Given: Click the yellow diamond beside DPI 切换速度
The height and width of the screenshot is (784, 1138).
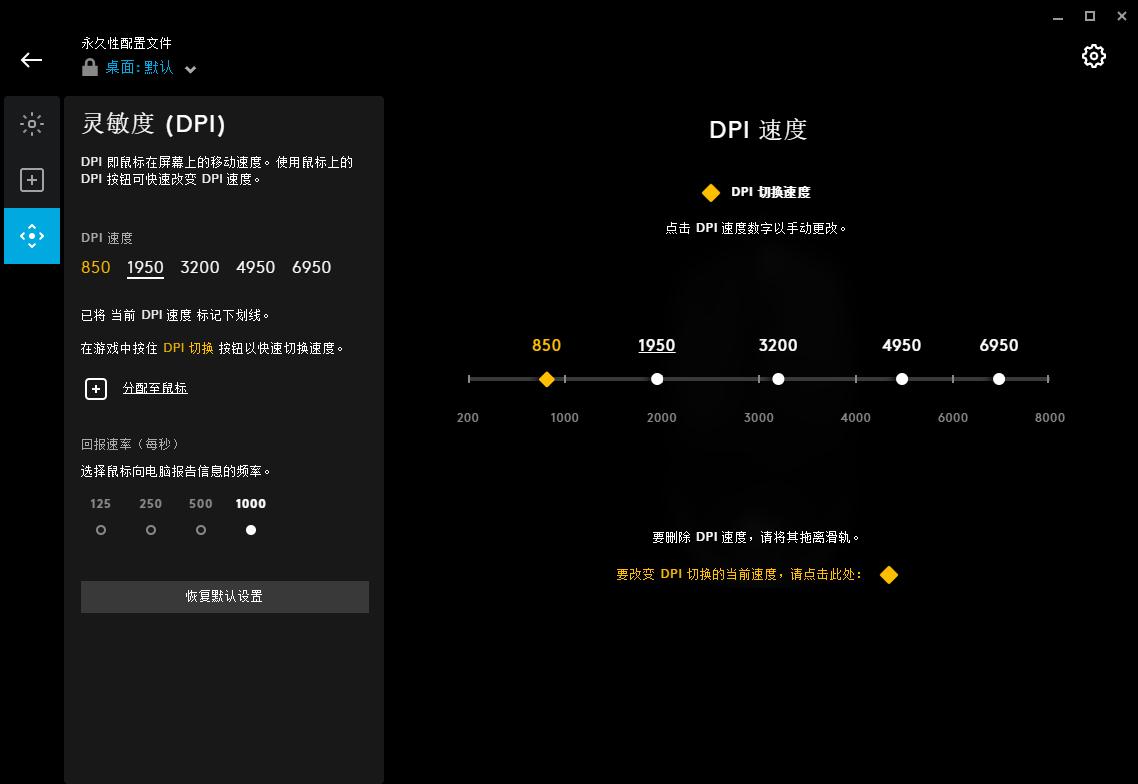Looking at the screenshot, I should (x=711, y=192).
